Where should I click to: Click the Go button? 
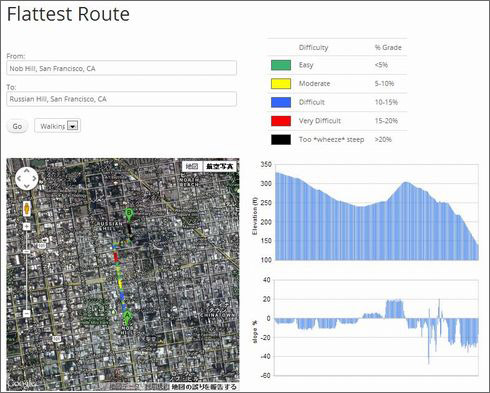17,126
